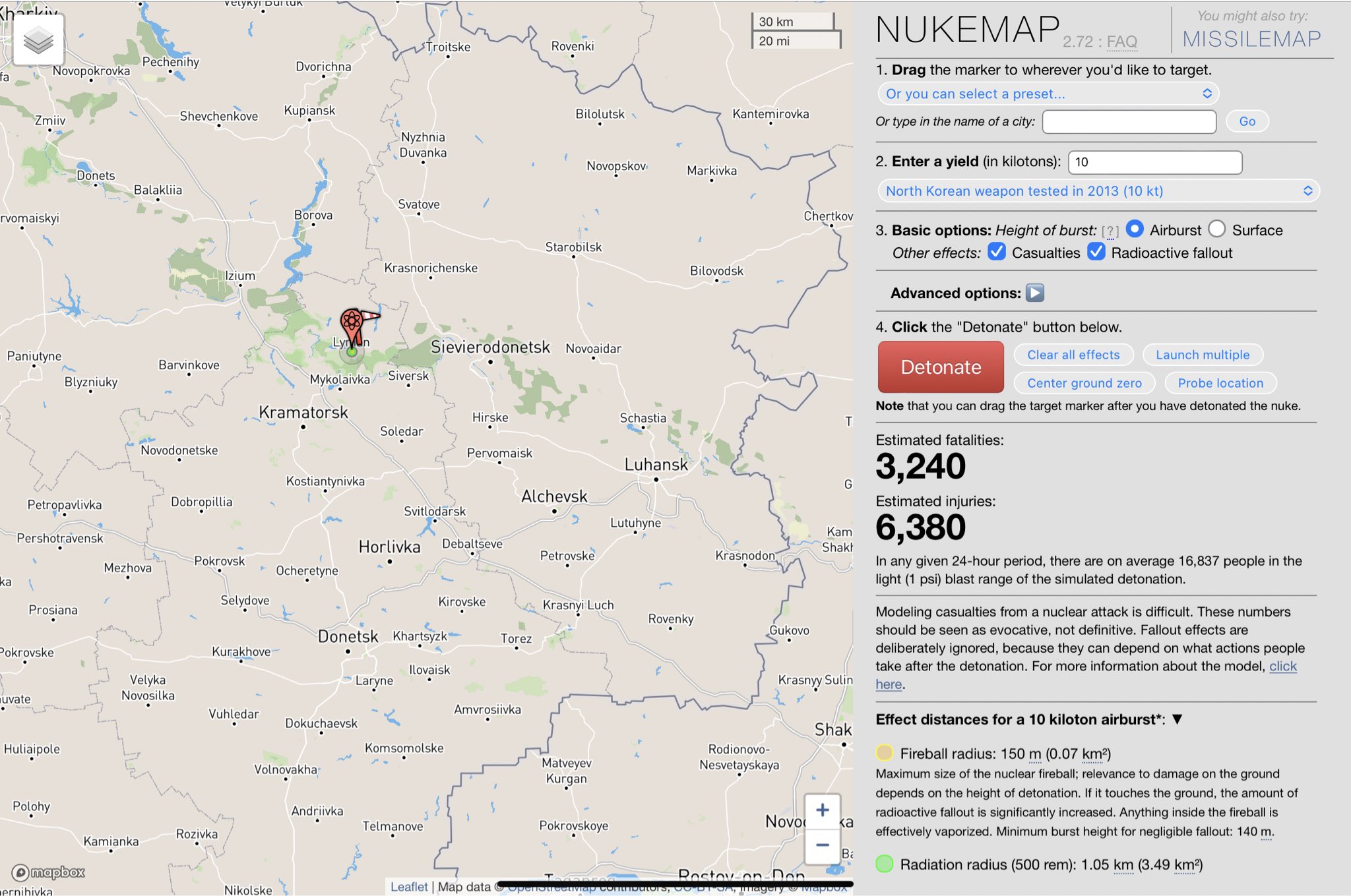Click the Starobilsk map label
This screenshot has height=896, width=1351.
(573, 247)
